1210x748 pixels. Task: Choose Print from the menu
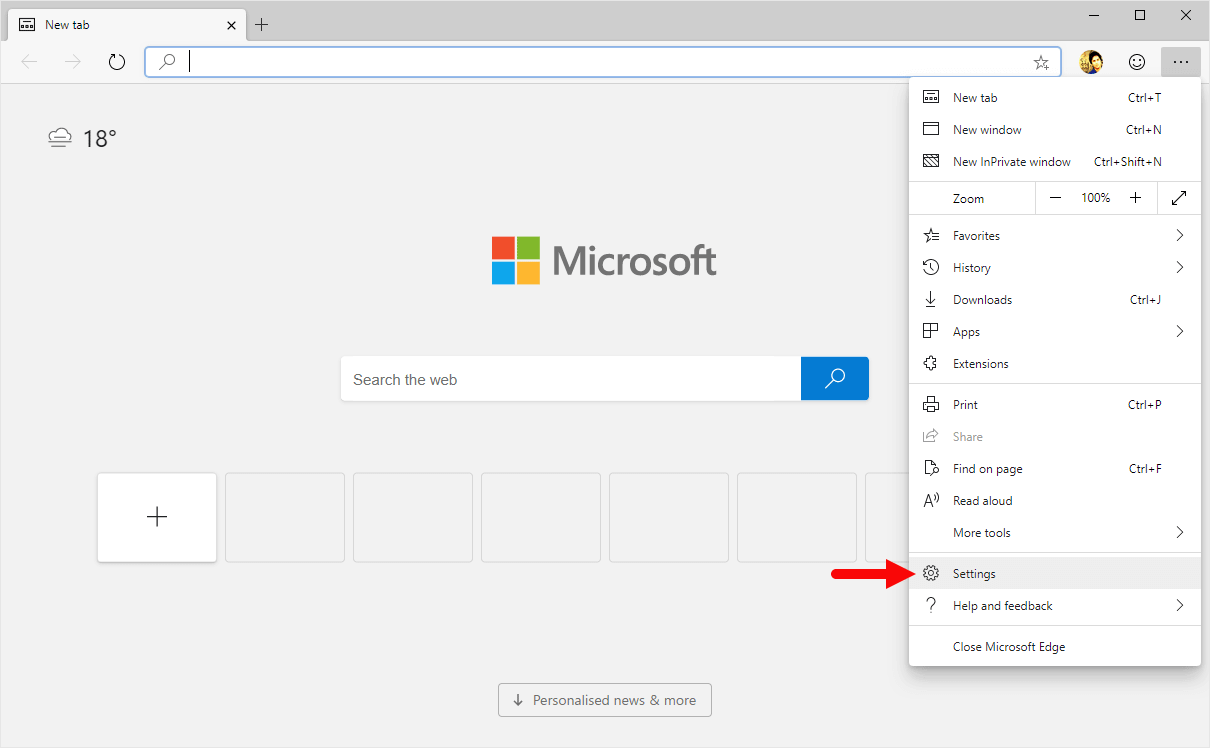[1055, 404]
